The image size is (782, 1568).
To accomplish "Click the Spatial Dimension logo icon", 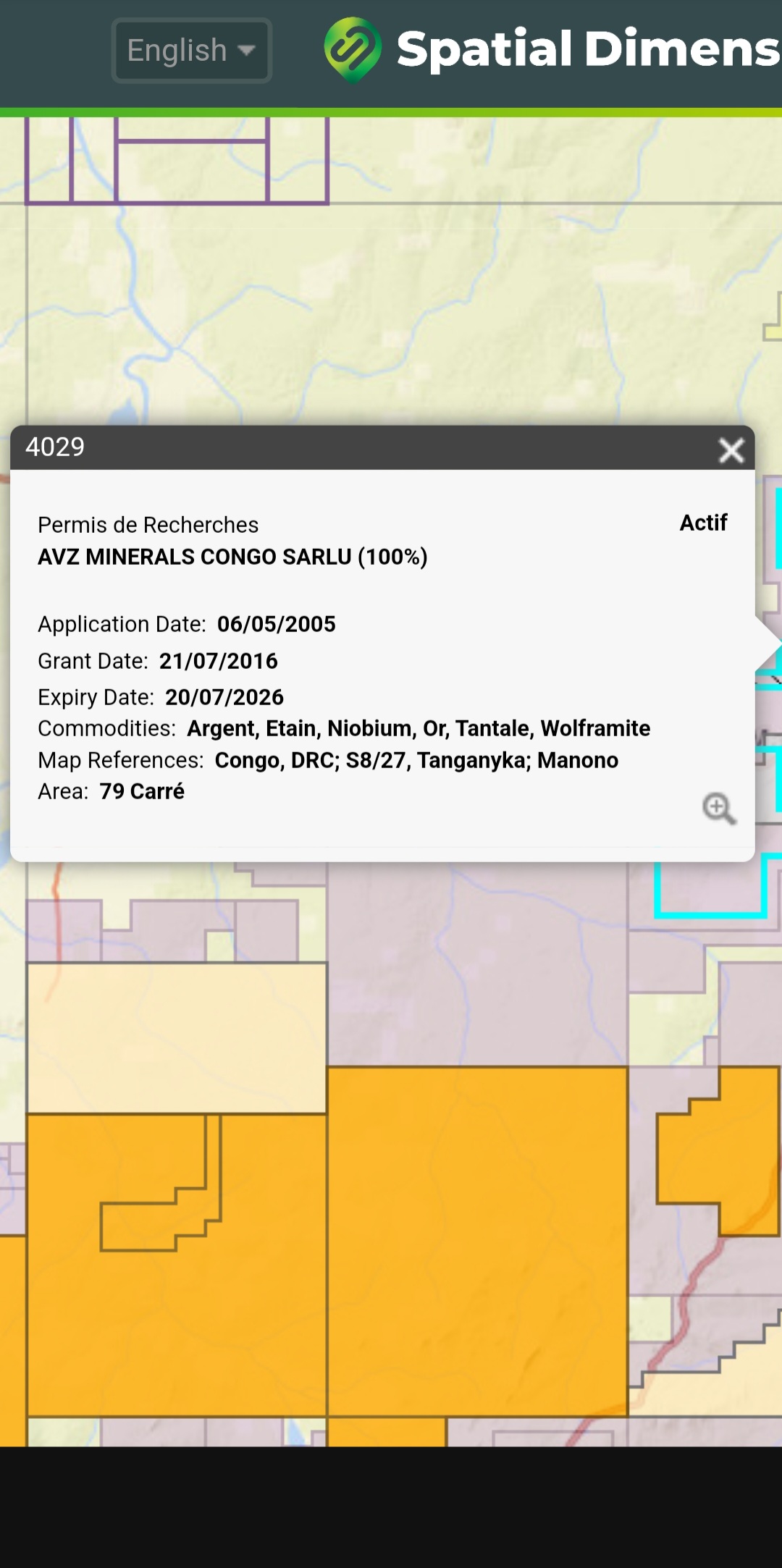I will point(353,49).
